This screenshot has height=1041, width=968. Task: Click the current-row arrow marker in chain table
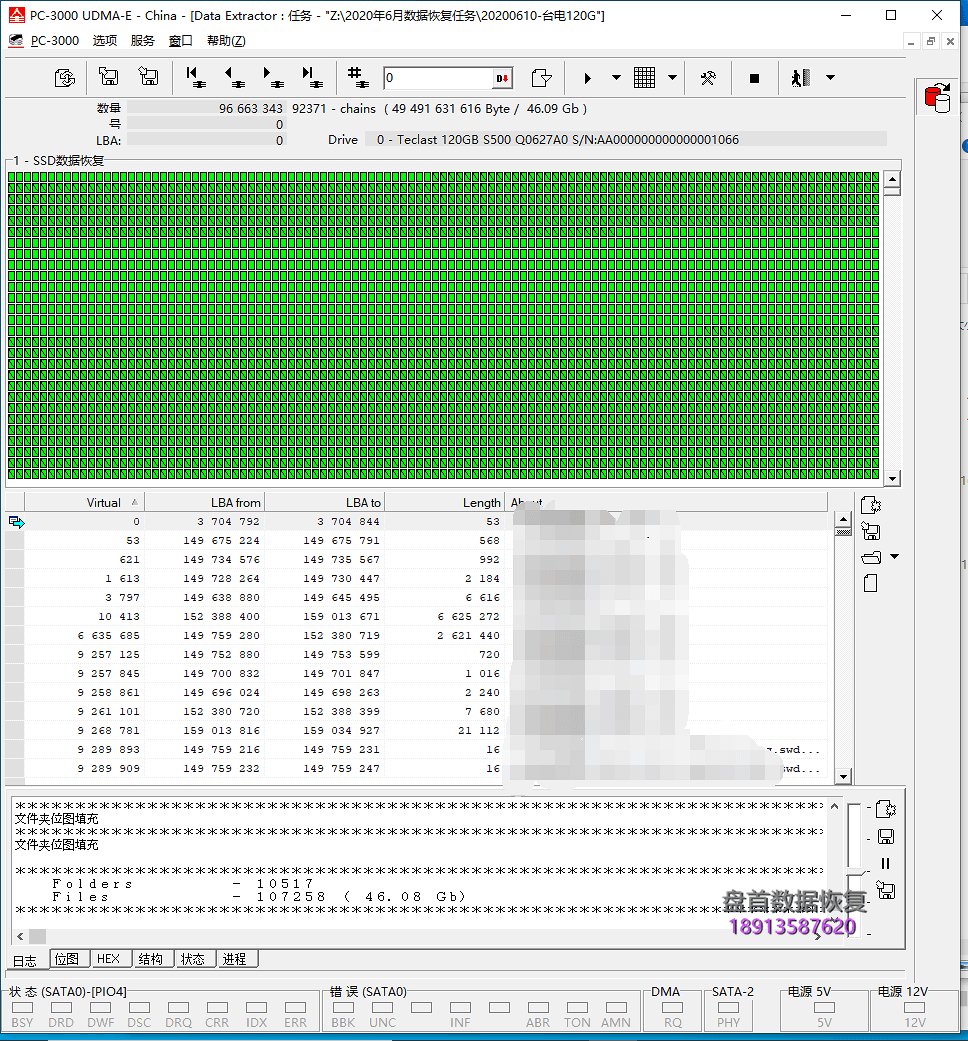(x=16, y=522)
